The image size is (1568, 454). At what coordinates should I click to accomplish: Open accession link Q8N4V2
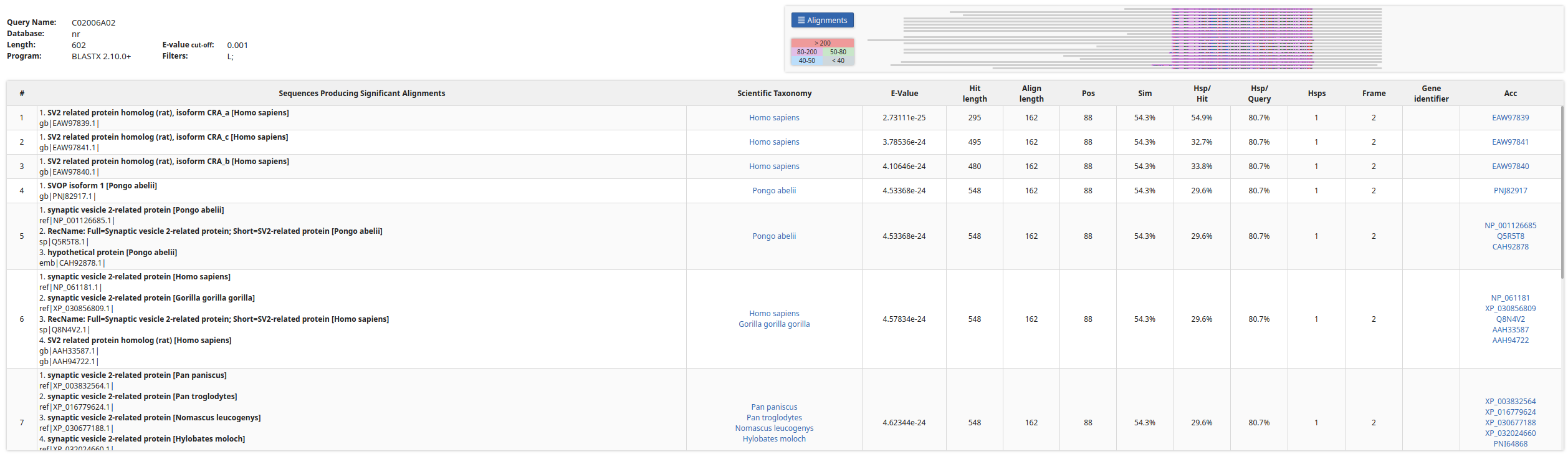[x=1509, y=319]
